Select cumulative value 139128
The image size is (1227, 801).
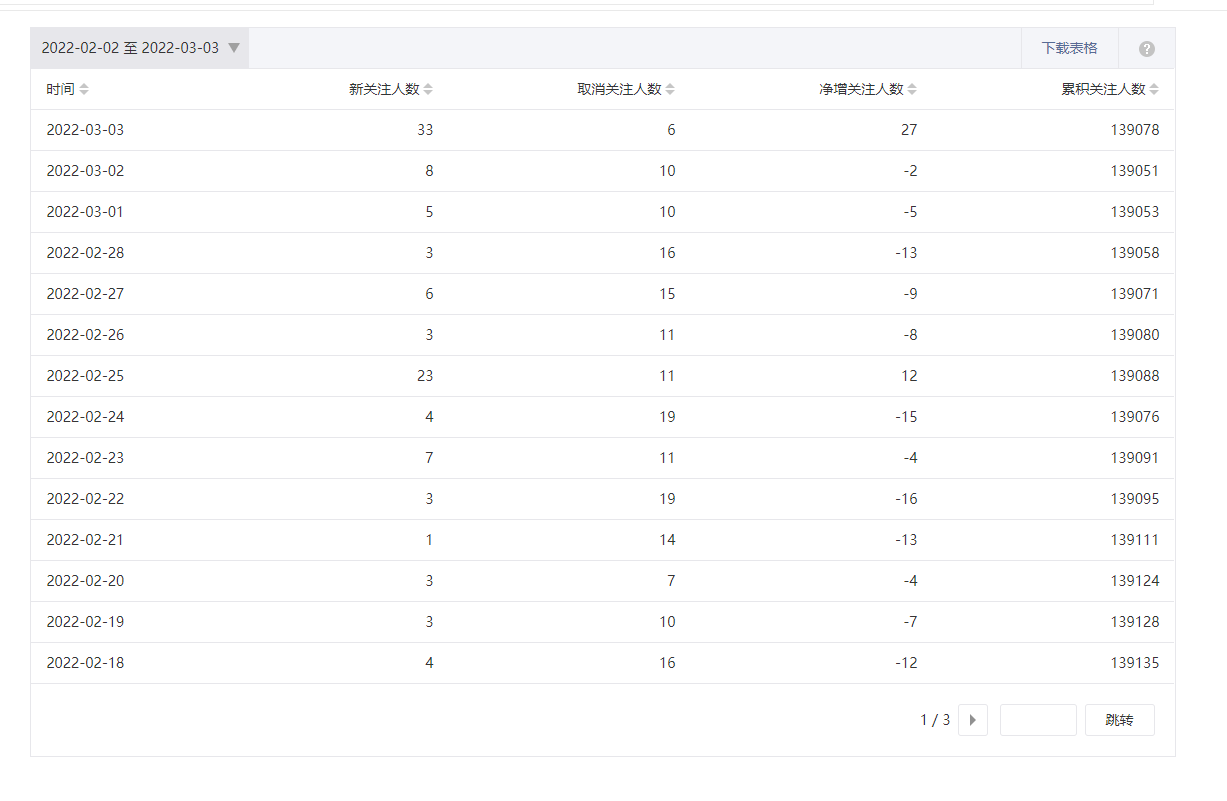[x=1135, y=622]
